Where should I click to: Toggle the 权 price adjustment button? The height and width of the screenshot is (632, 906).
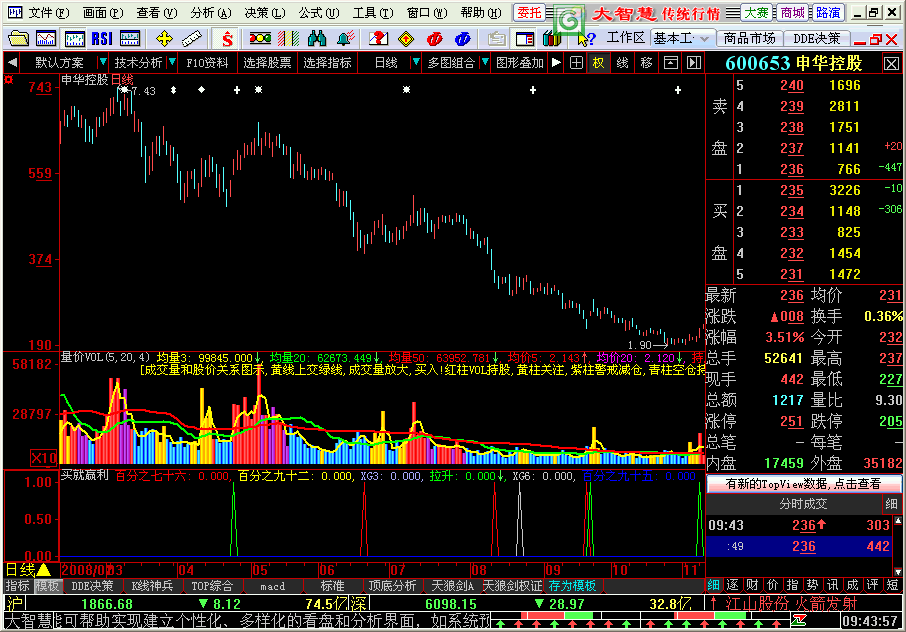tap(599, 62)
